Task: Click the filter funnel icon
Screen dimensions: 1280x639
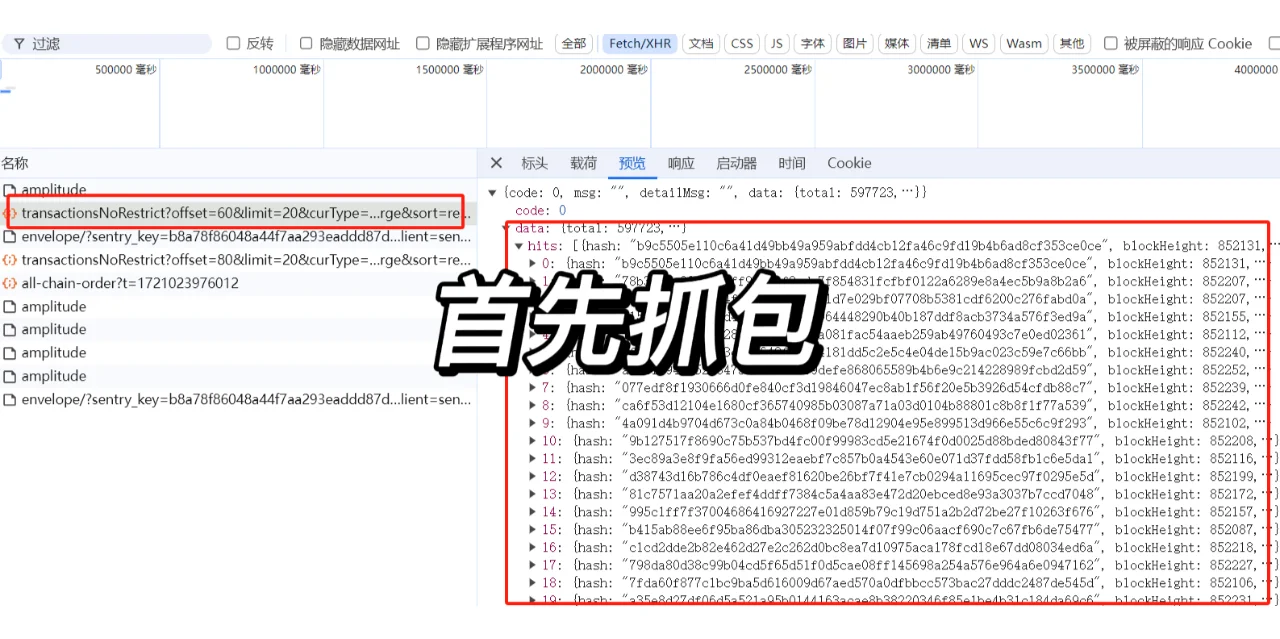Action: [18, 42]
